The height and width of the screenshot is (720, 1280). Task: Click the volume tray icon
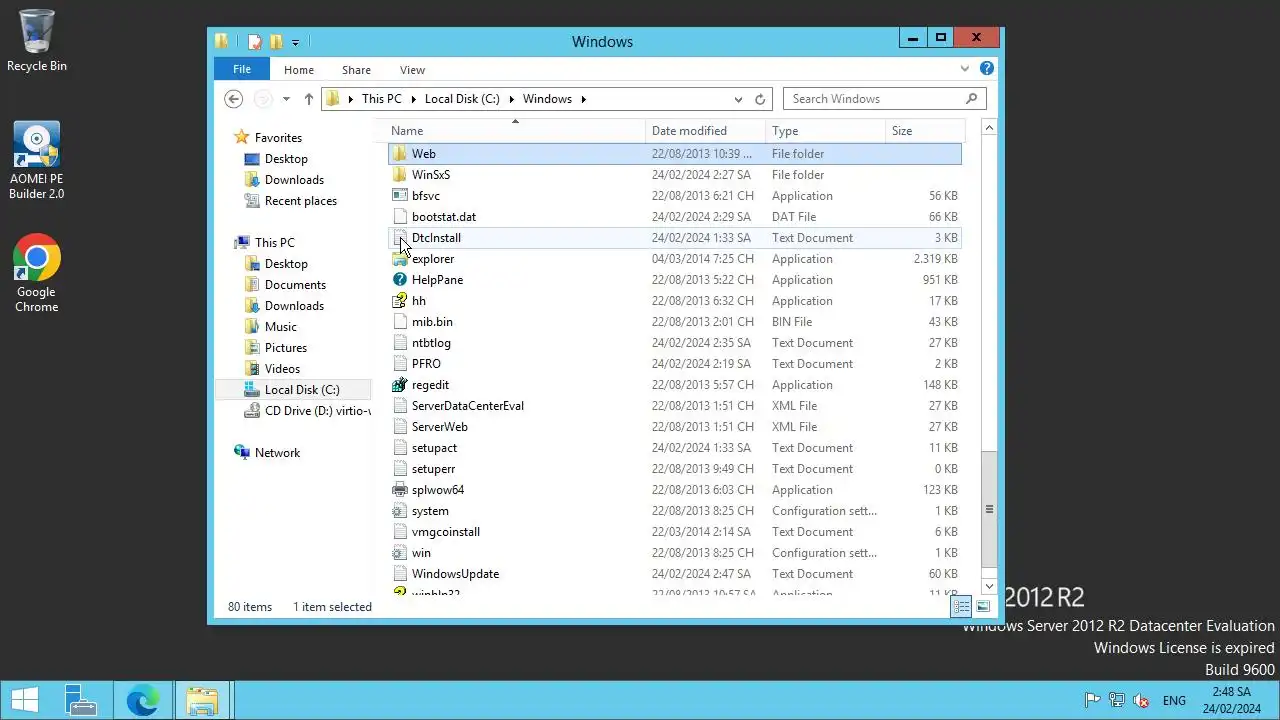(x=1141, y=701)
